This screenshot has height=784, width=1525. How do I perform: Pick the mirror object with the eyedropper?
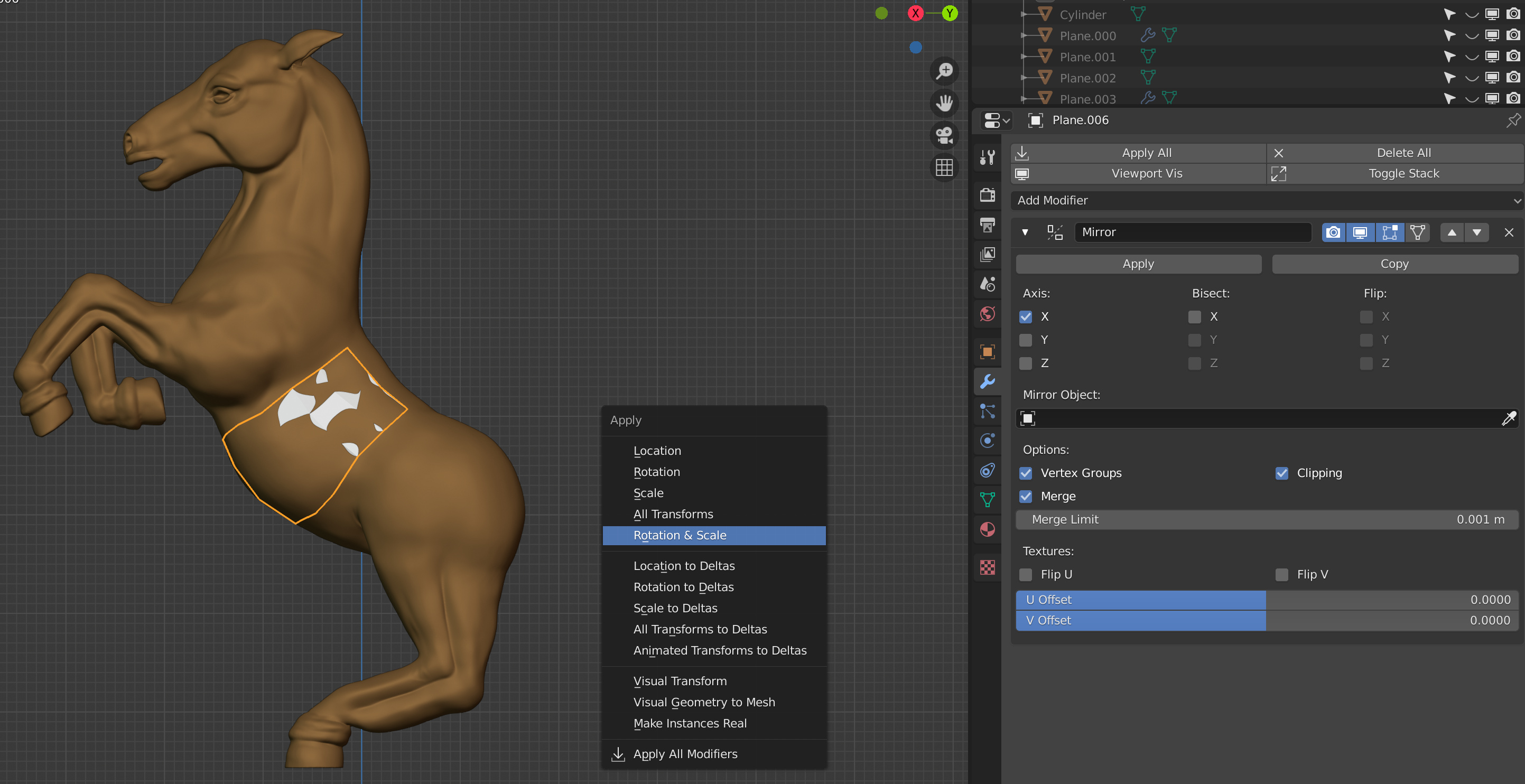tap(1509, 418)
